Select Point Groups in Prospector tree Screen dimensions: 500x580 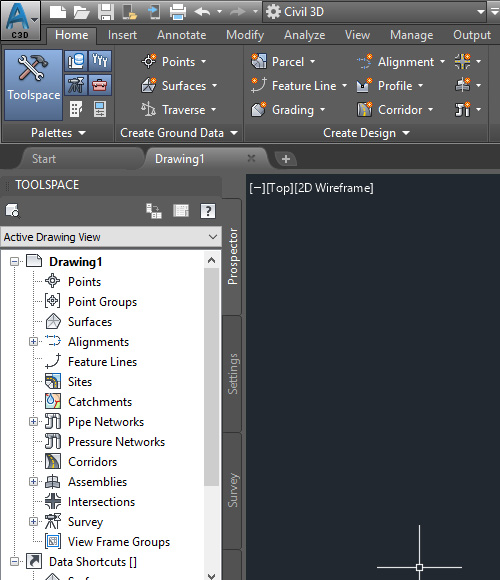pyautogui.click(x=102, y=302)
